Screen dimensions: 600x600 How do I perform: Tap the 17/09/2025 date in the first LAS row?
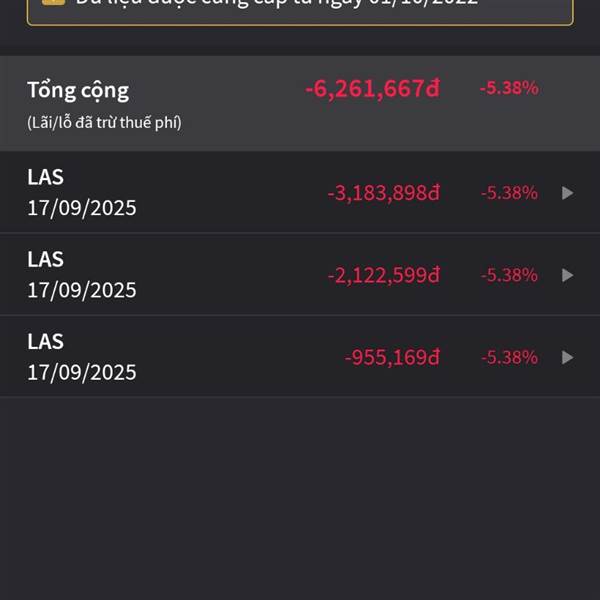(82, 208)
